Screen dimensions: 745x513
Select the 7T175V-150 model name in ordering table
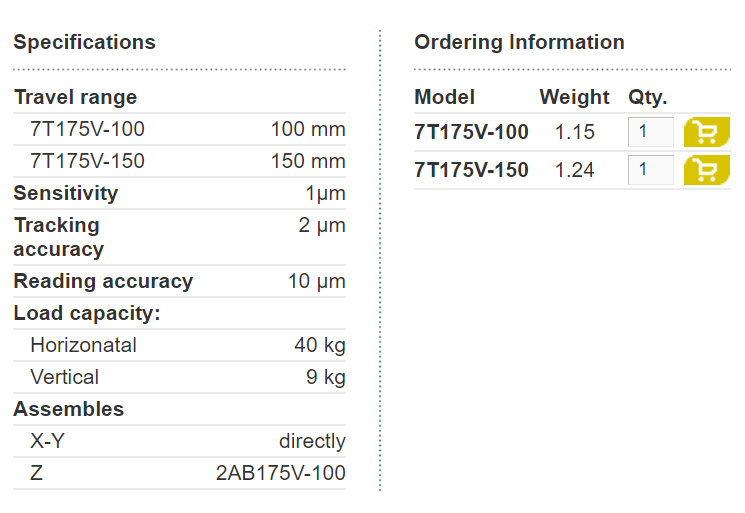click(471, 170)
